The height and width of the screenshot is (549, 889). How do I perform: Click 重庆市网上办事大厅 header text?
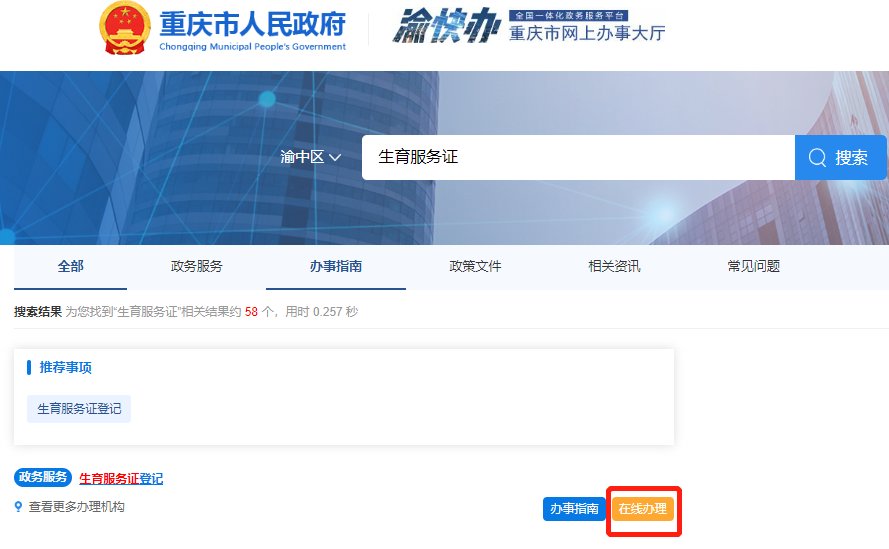pyautogui.click(x=587, y=33)
